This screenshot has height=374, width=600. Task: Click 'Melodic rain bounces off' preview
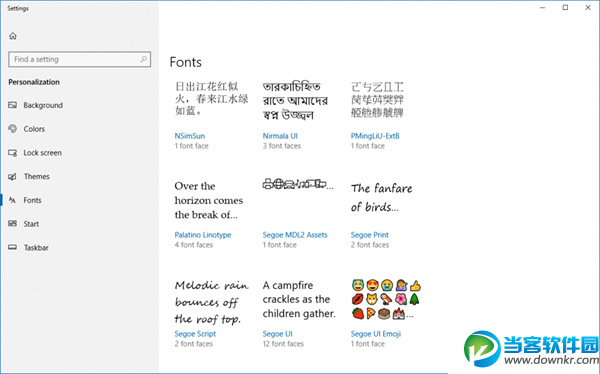212,302
